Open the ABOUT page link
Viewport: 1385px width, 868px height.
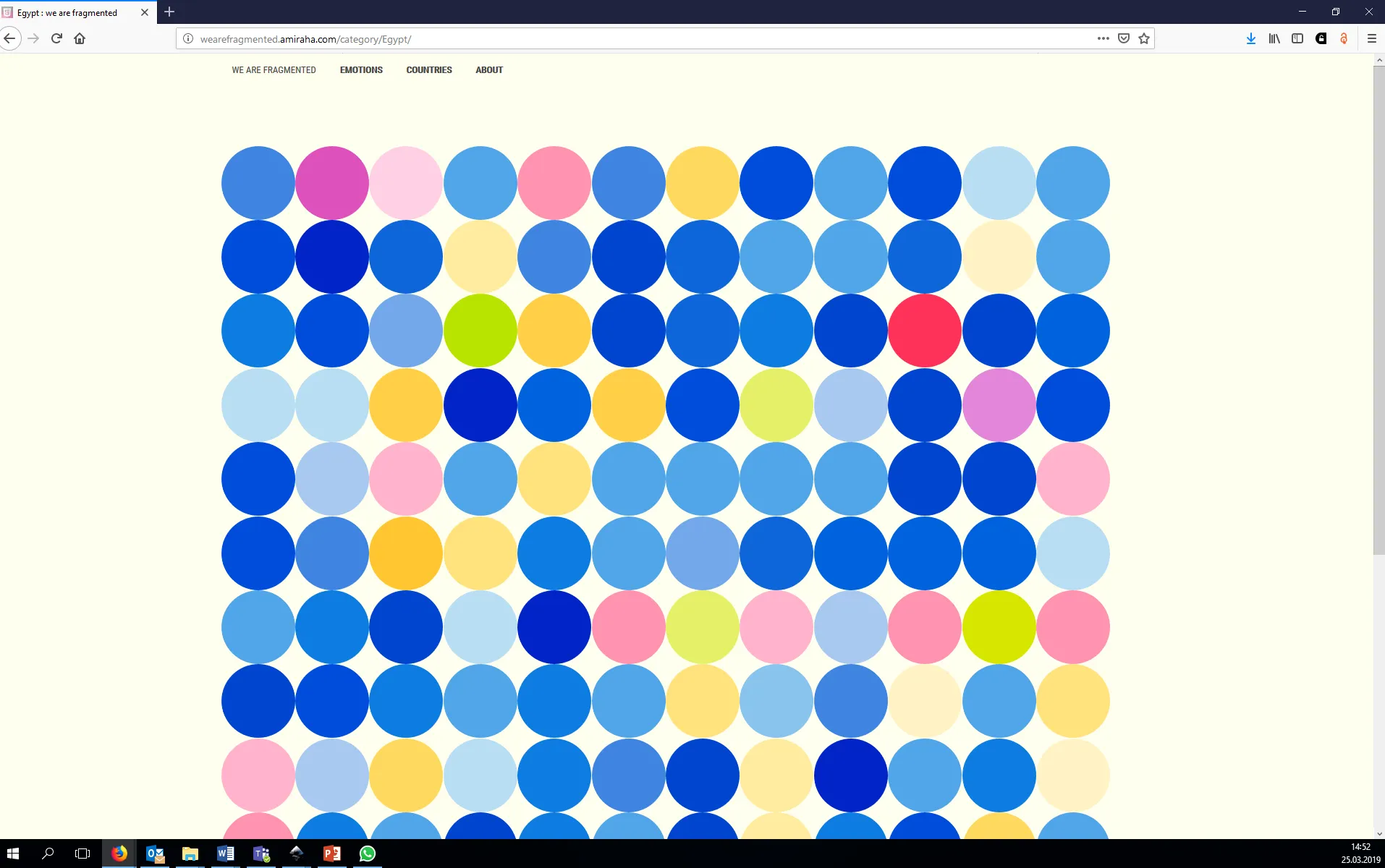[x=489, y=70]
